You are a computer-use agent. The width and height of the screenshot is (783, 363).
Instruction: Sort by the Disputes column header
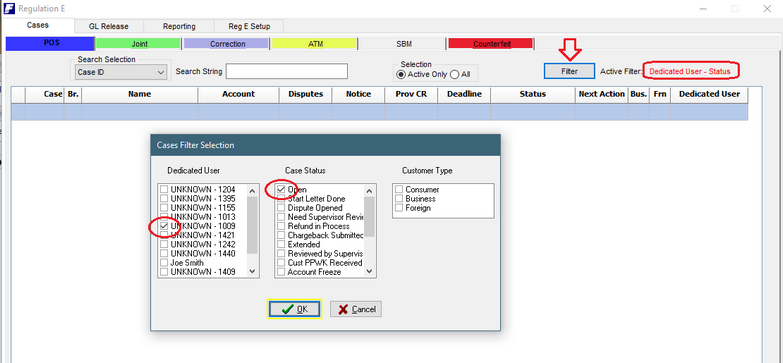tap(305, 94)
